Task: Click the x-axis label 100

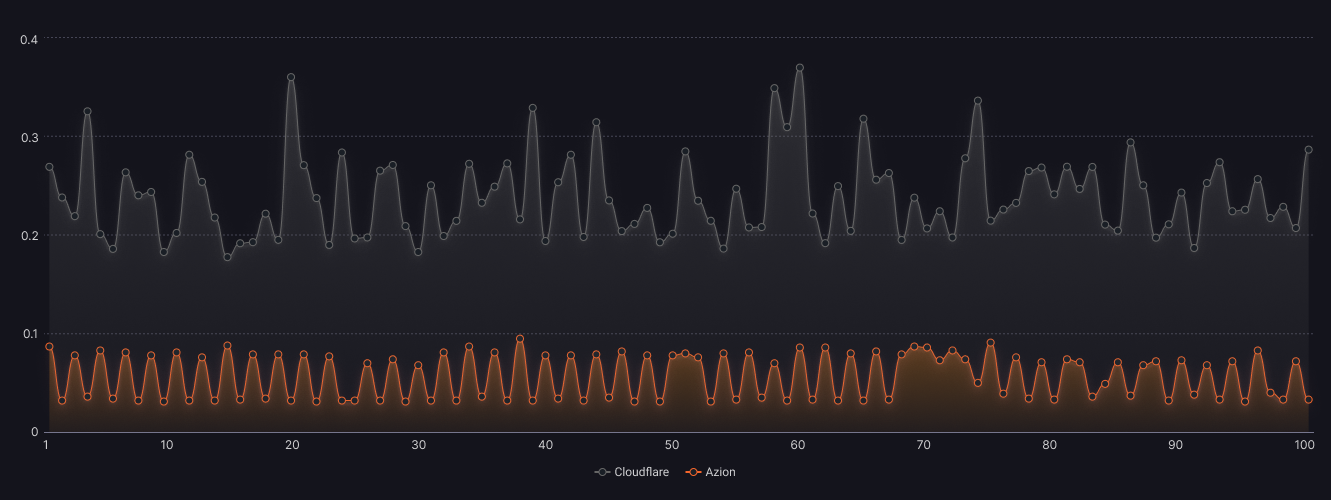Action: 1303,445
